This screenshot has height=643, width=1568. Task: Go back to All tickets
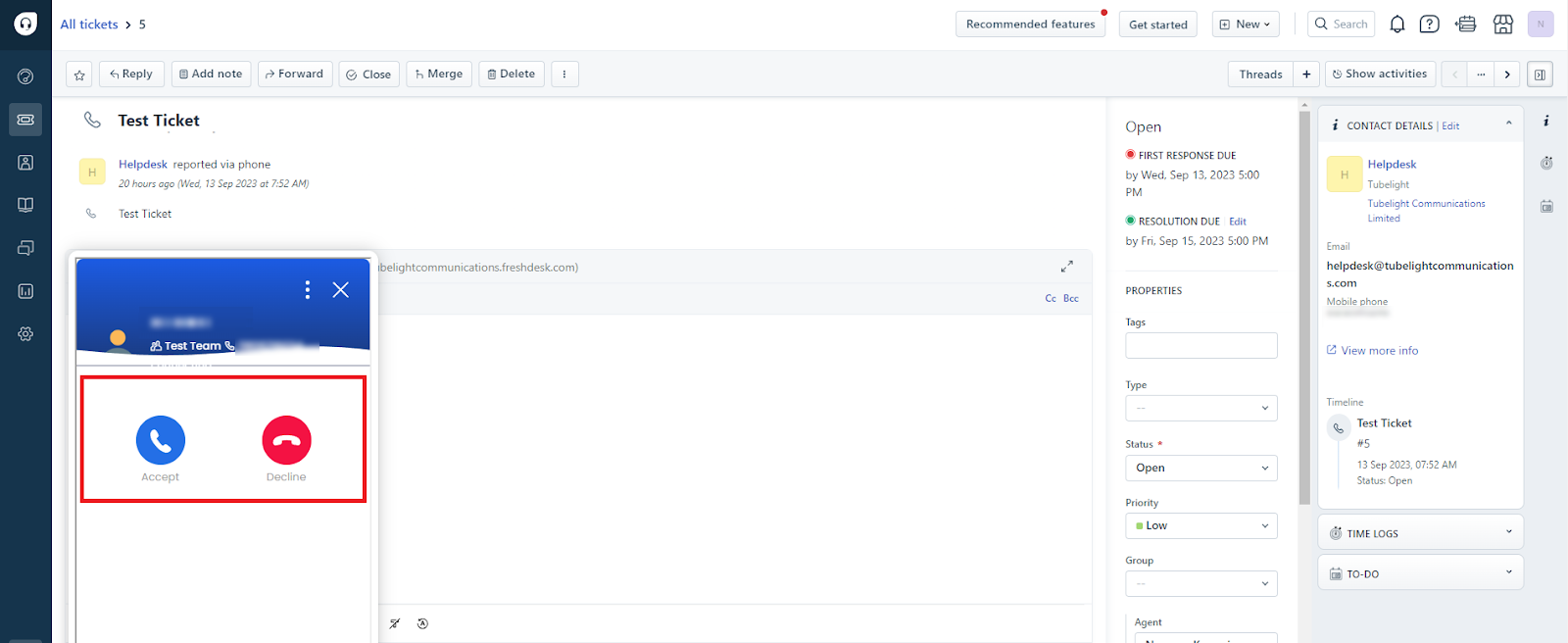(x=89, y=25)
